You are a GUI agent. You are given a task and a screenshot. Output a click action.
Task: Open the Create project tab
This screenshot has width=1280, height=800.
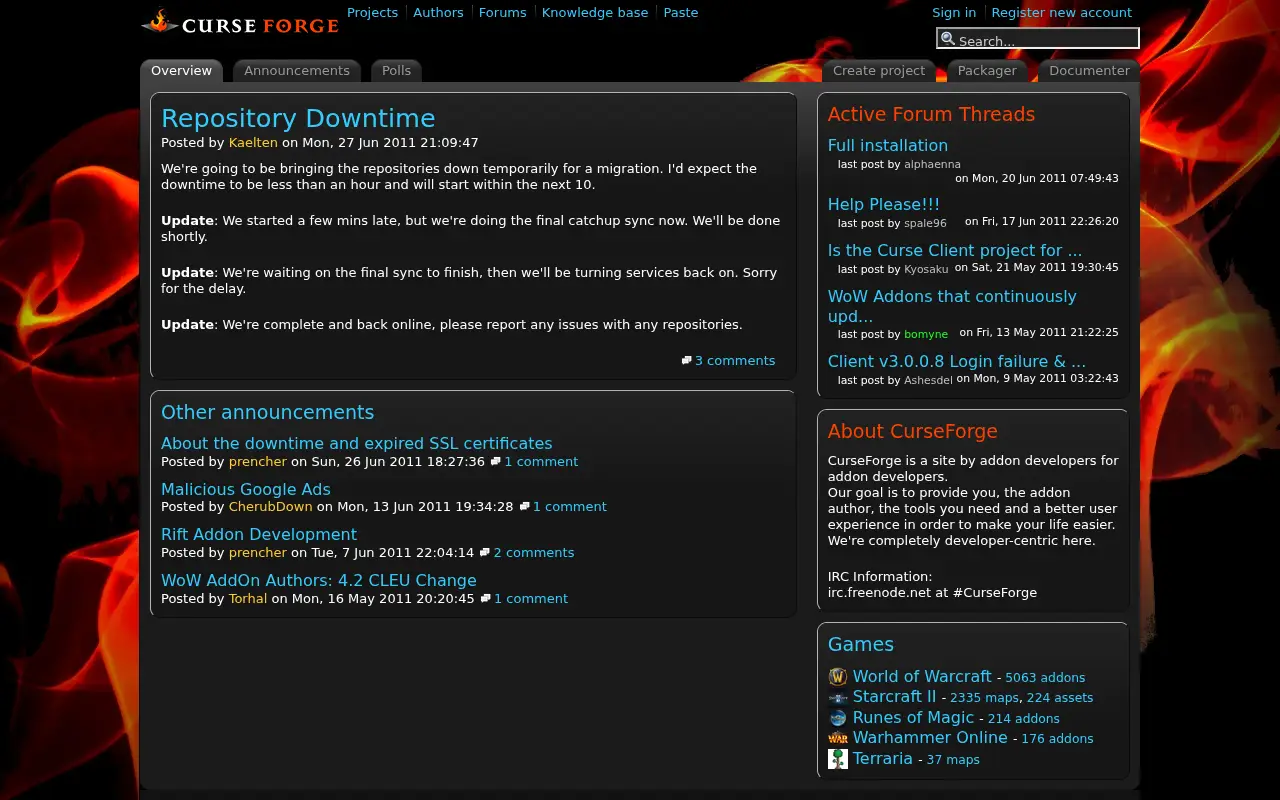pyautogui.click(x=879, y=71)
